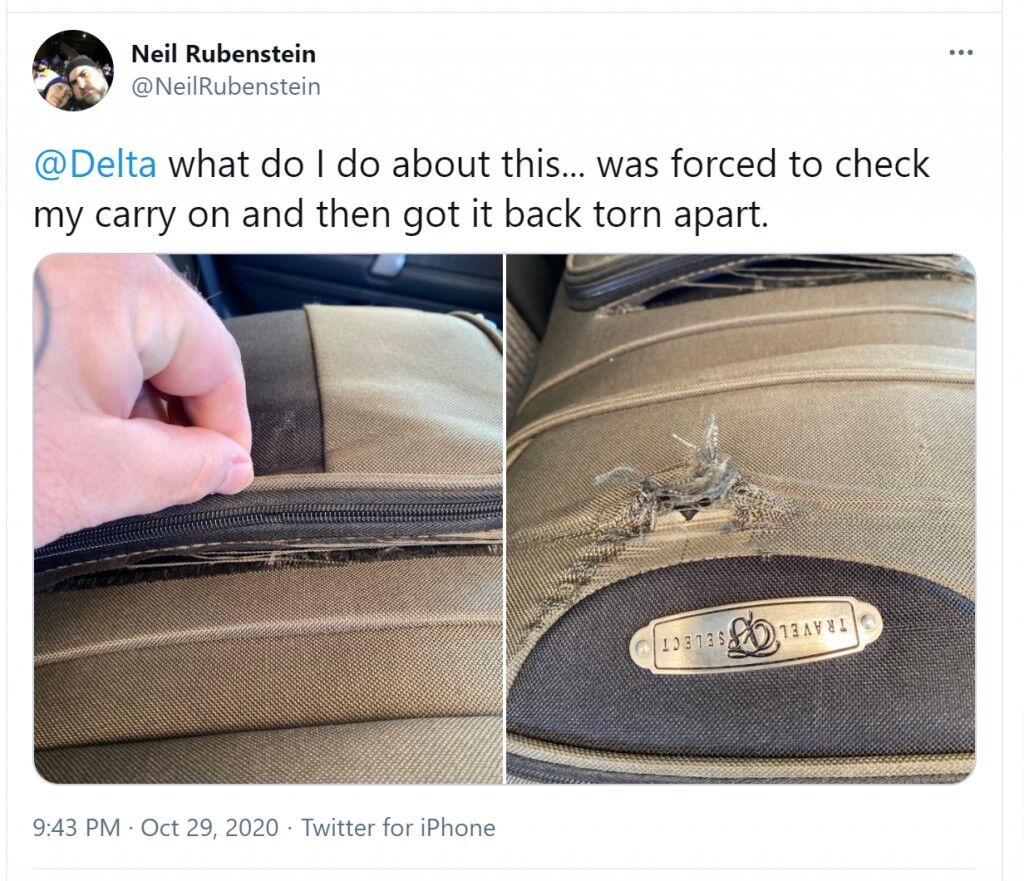Click the 9:43 PM timestamp
This screenshot has width=1024, height=881.
tap(76, 827)
